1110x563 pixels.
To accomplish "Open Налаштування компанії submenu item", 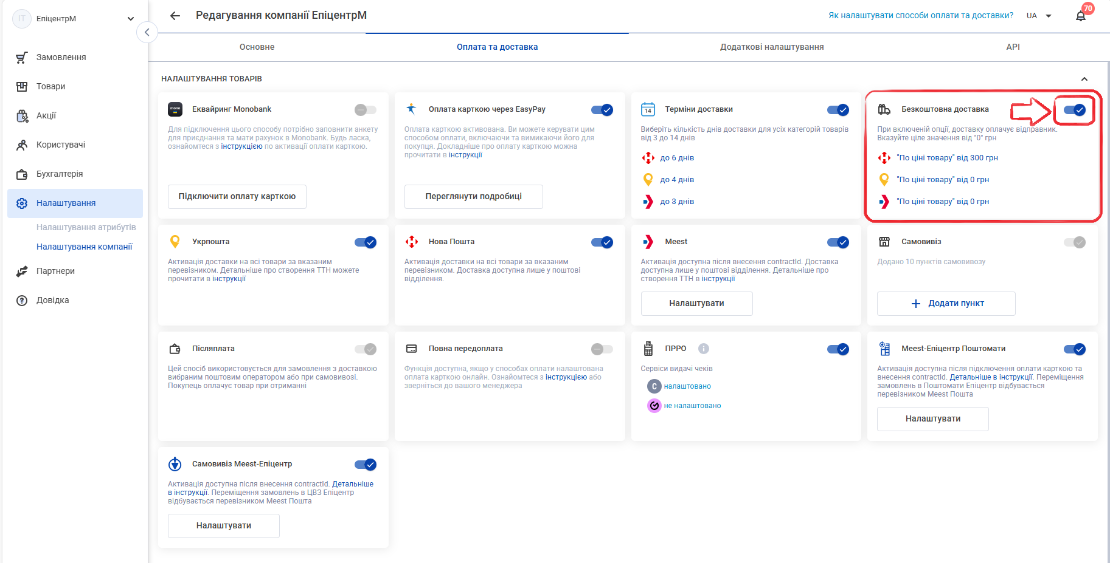I will tap(84, 247).
